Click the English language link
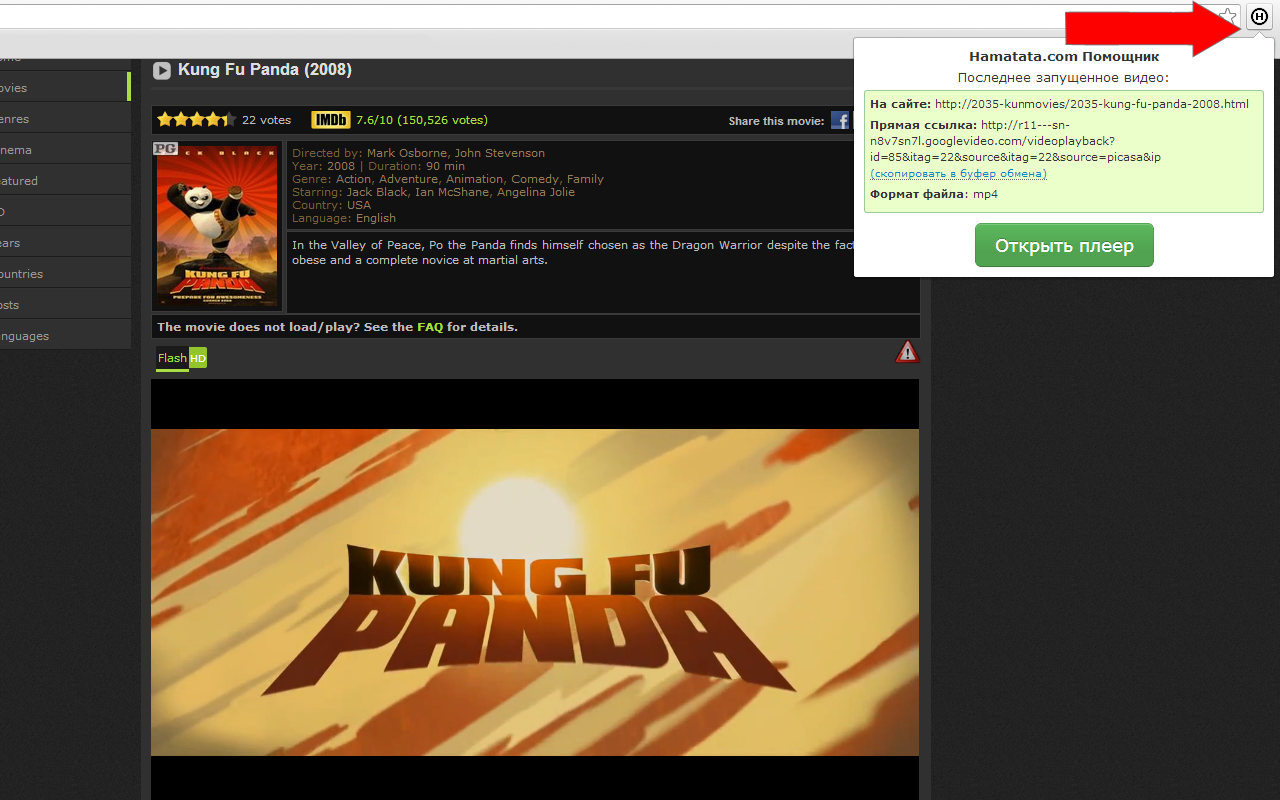This screenshot has width=1280, height=800. click(376, 218)
